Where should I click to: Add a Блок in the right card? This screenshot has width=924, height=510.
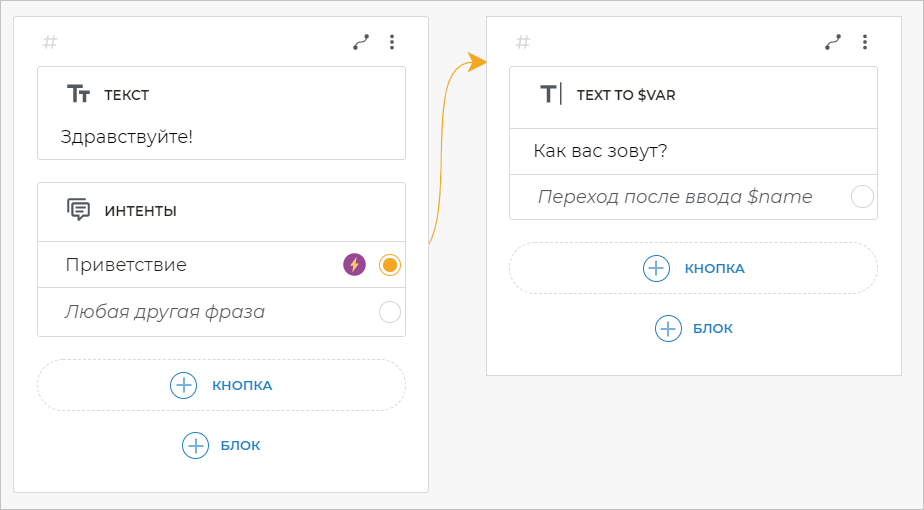pyautogui.click(x=693, y=328)
